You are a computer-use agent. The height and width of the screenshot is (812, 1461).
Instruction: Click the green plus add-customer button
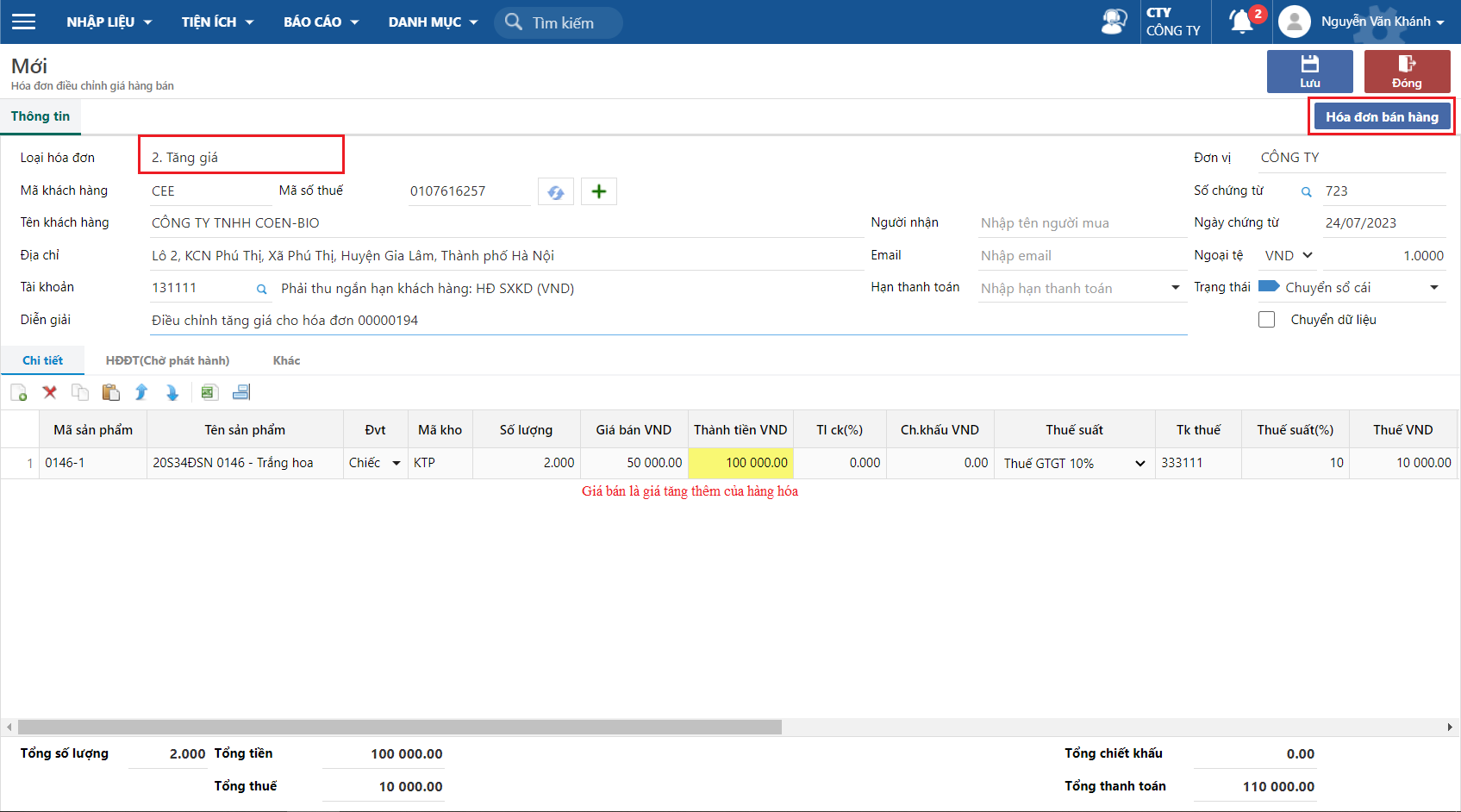pyautogui.click(x=599, y=191)
